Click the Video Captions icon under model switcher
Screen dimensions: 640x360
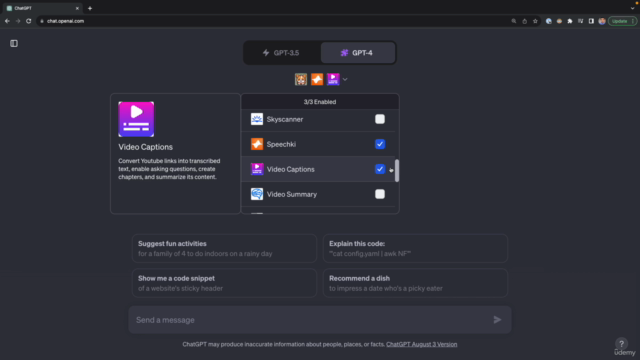click(333, 79)
